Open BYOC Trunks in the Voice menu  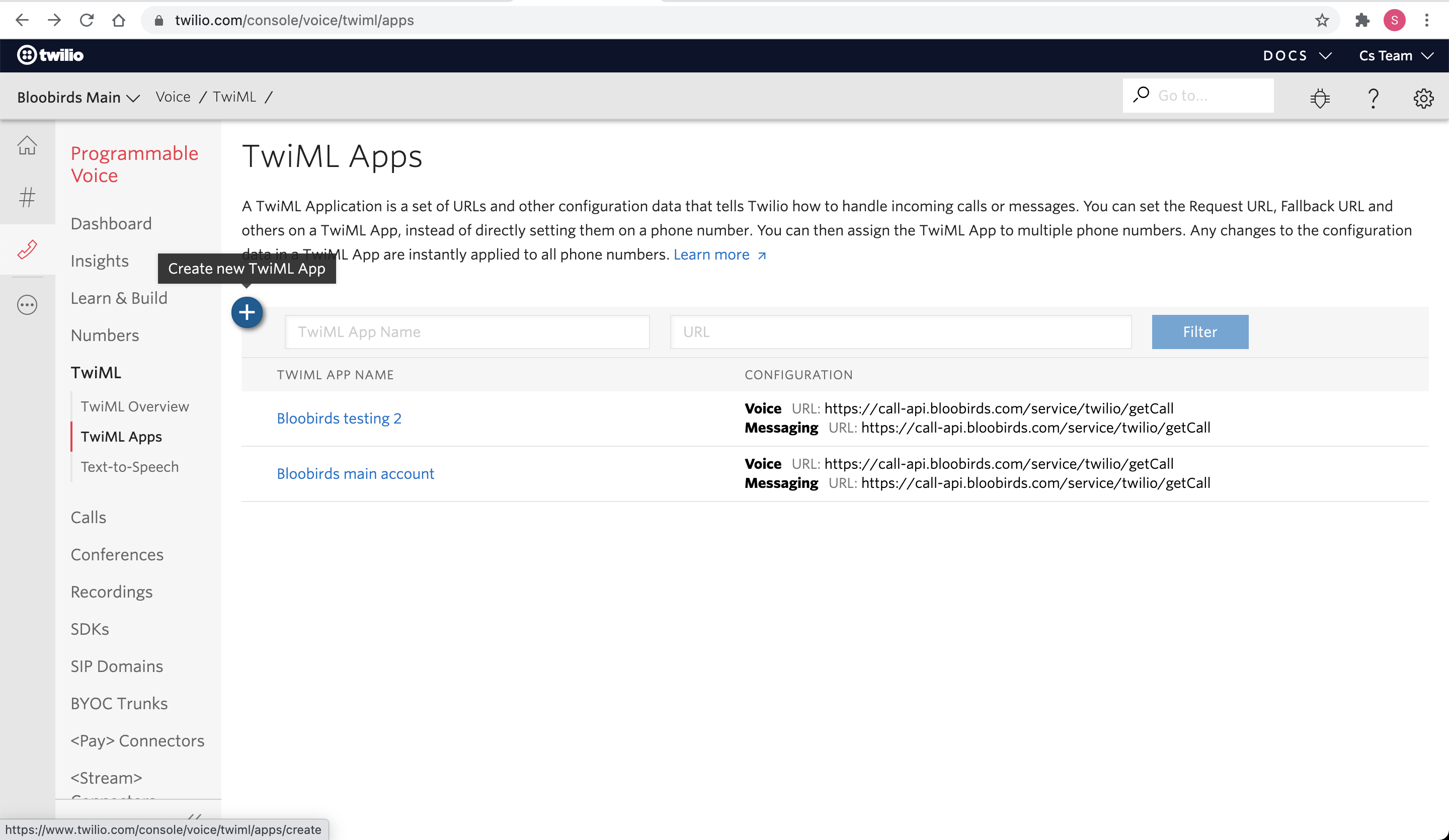(x=119, y=703)
